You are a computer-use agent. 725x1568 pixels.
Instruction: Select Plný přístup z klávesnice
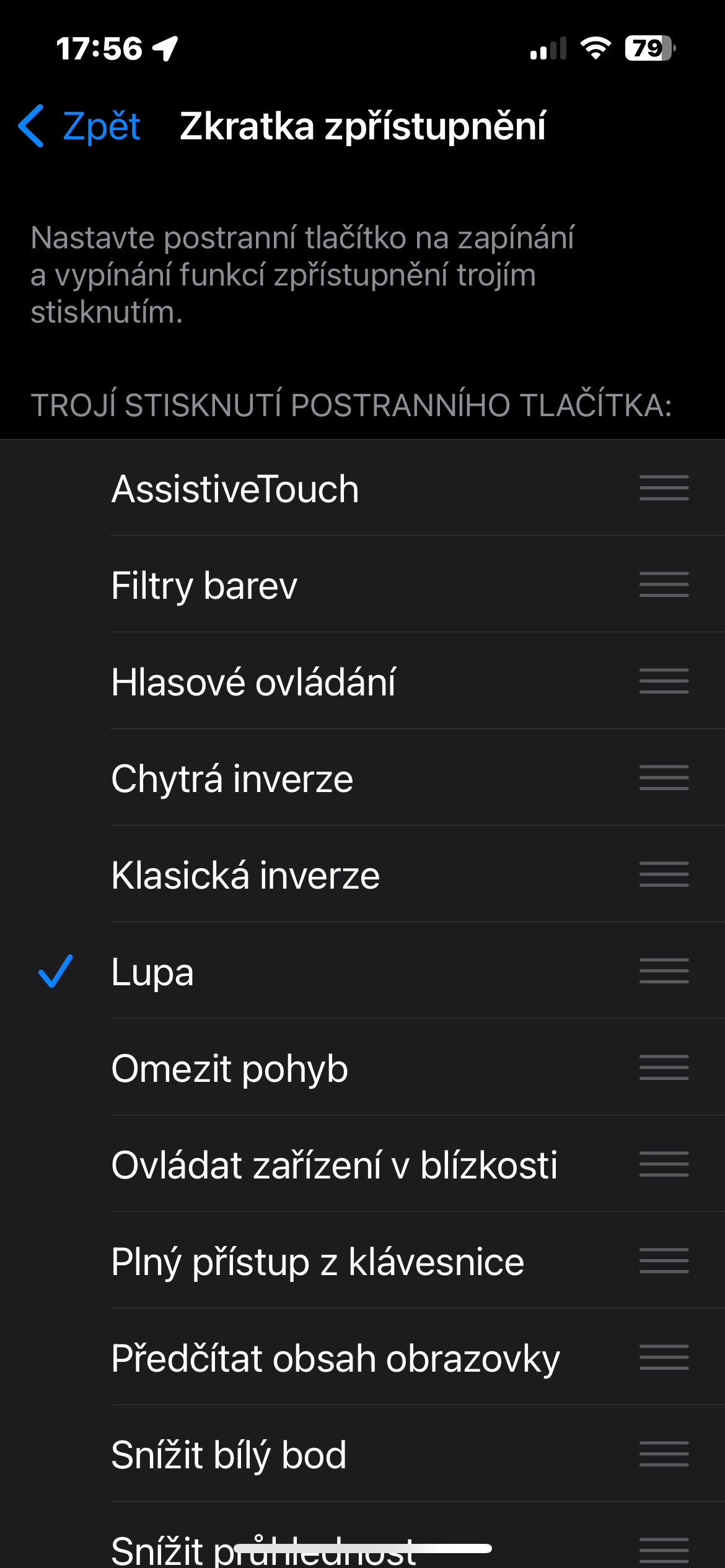(x=317, y=1262)
